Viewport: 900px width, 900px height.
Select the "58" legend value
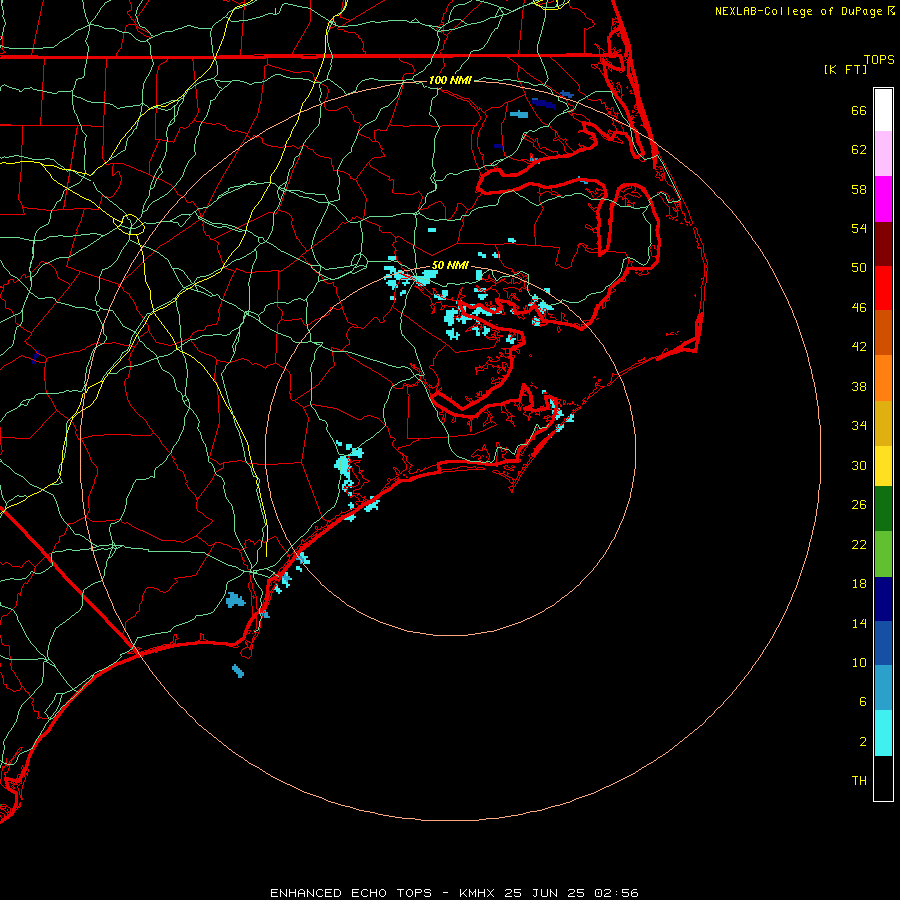[859, 189]
